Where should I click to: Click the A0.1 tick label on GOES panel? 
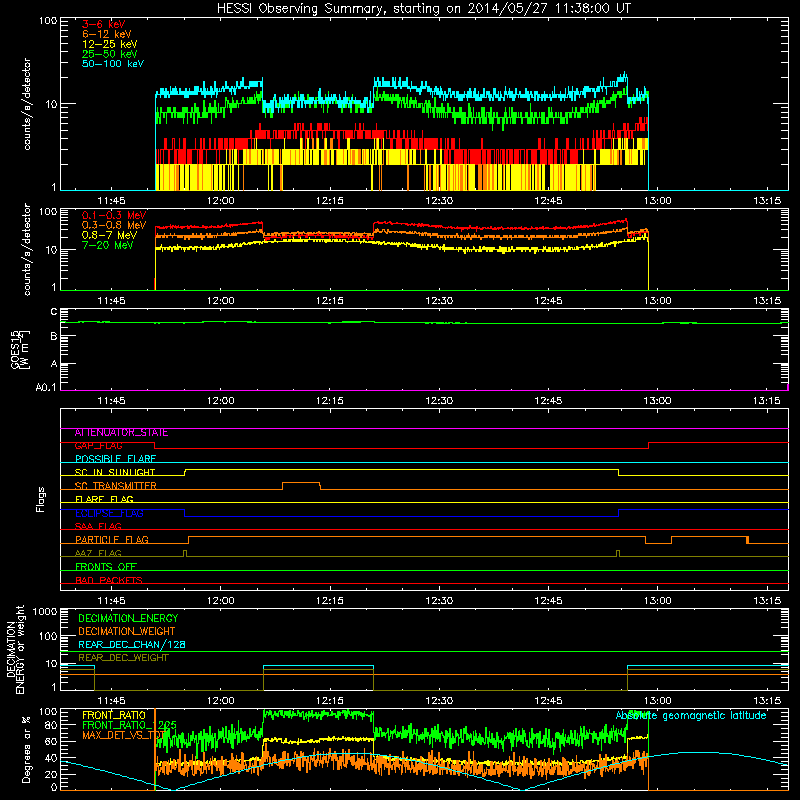(46, 387)
